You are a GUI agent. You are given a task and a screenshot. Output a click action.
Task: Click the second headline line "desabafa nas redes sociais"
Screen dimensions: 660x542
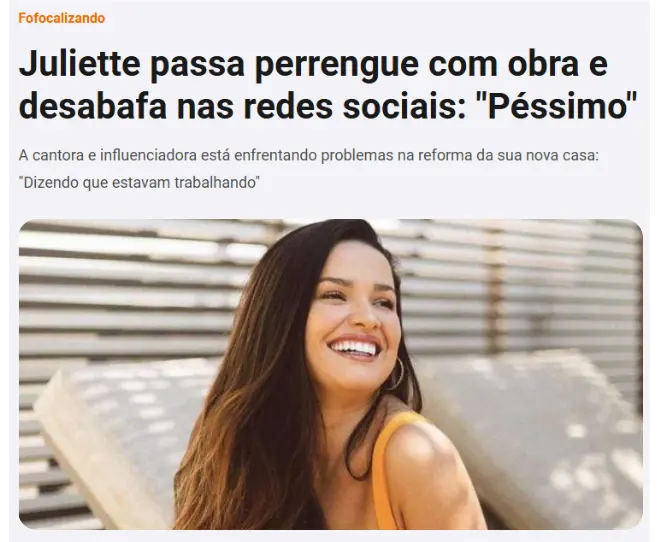[x=243, y=106]
